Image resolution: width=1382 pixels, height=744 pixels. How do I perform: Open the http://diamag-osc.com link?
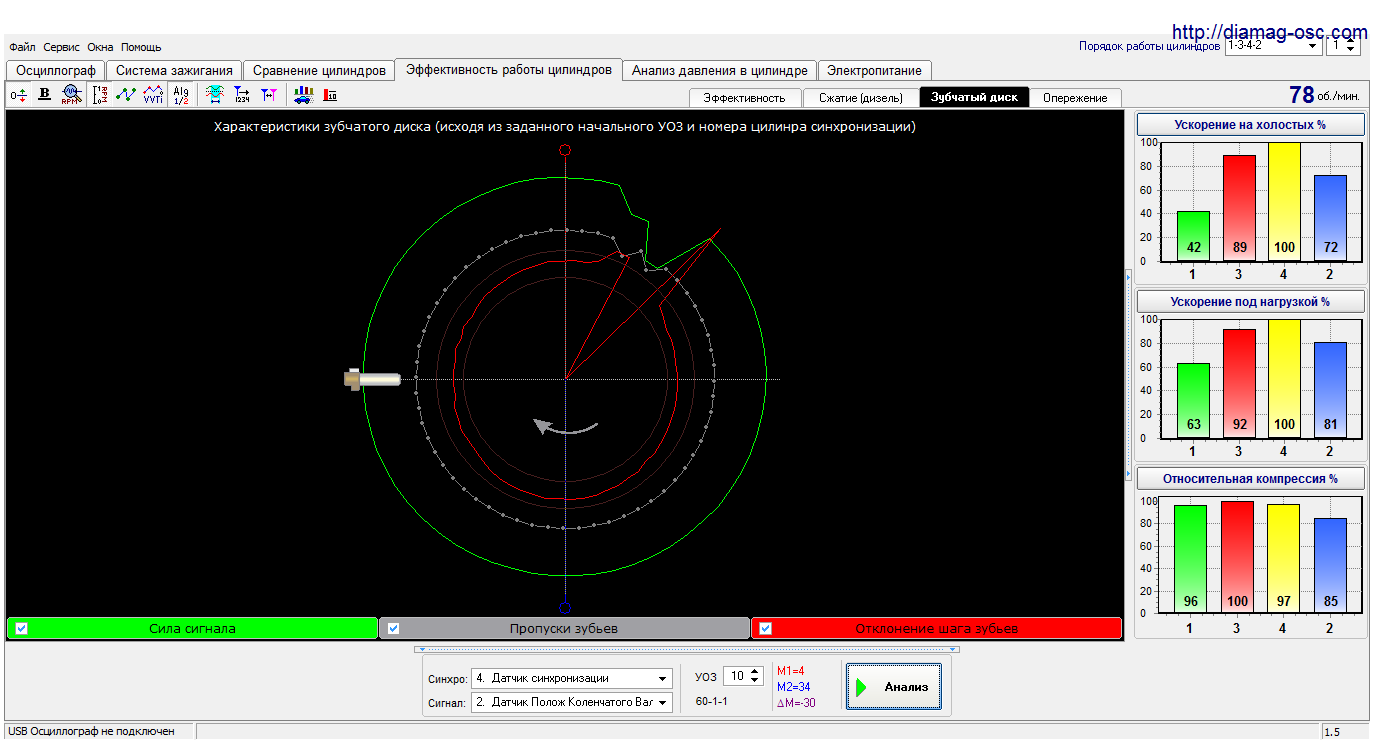[x=1269, y=32]
